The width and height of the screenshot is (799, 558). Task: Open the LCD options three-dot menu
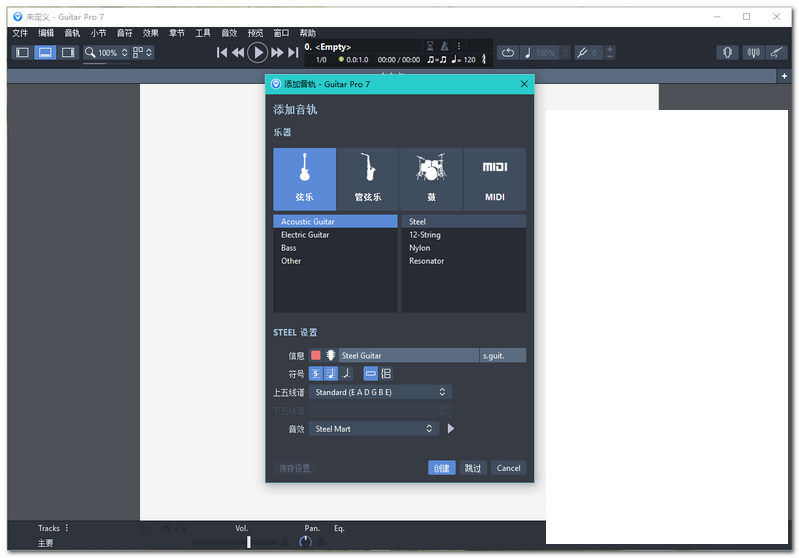click(459, 46)
